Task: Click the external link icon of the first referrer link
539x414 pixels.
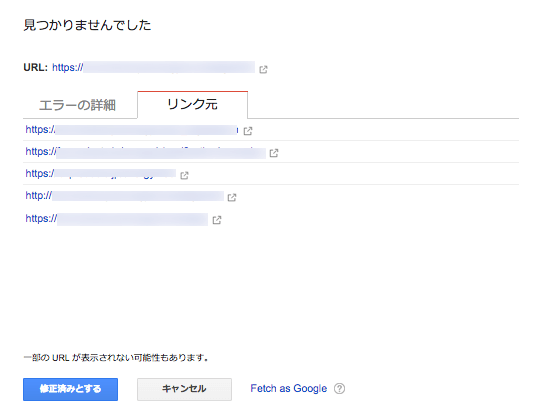Action: pos(248,131)
